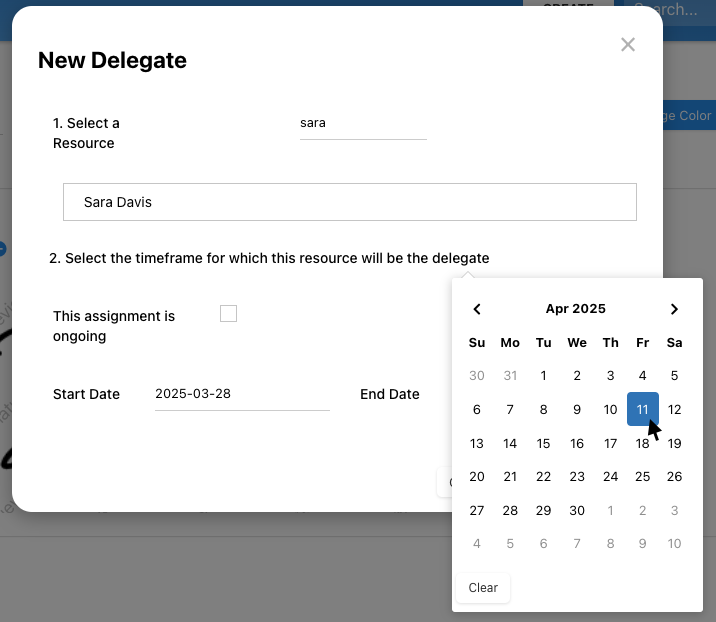This screenshot has height=622, width=716.
Task: Select April 22 in the date picker
Action: click(x=543, y=477)
